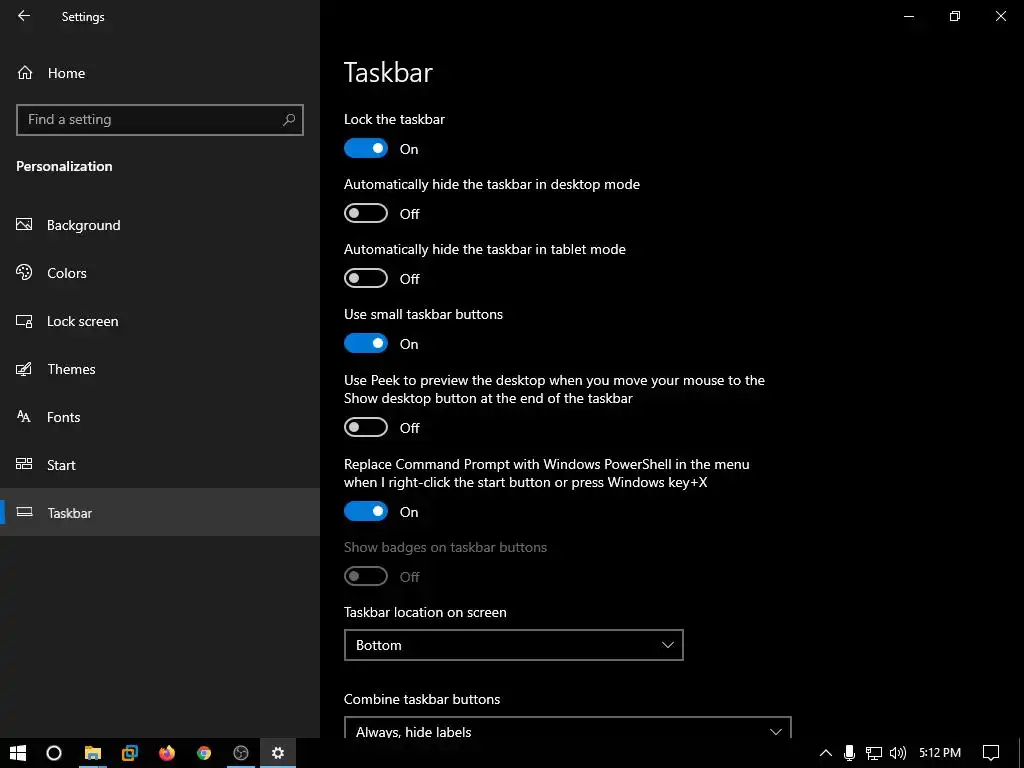Toggle Replace Command Prompt with PowerShell

click(366, 511)
